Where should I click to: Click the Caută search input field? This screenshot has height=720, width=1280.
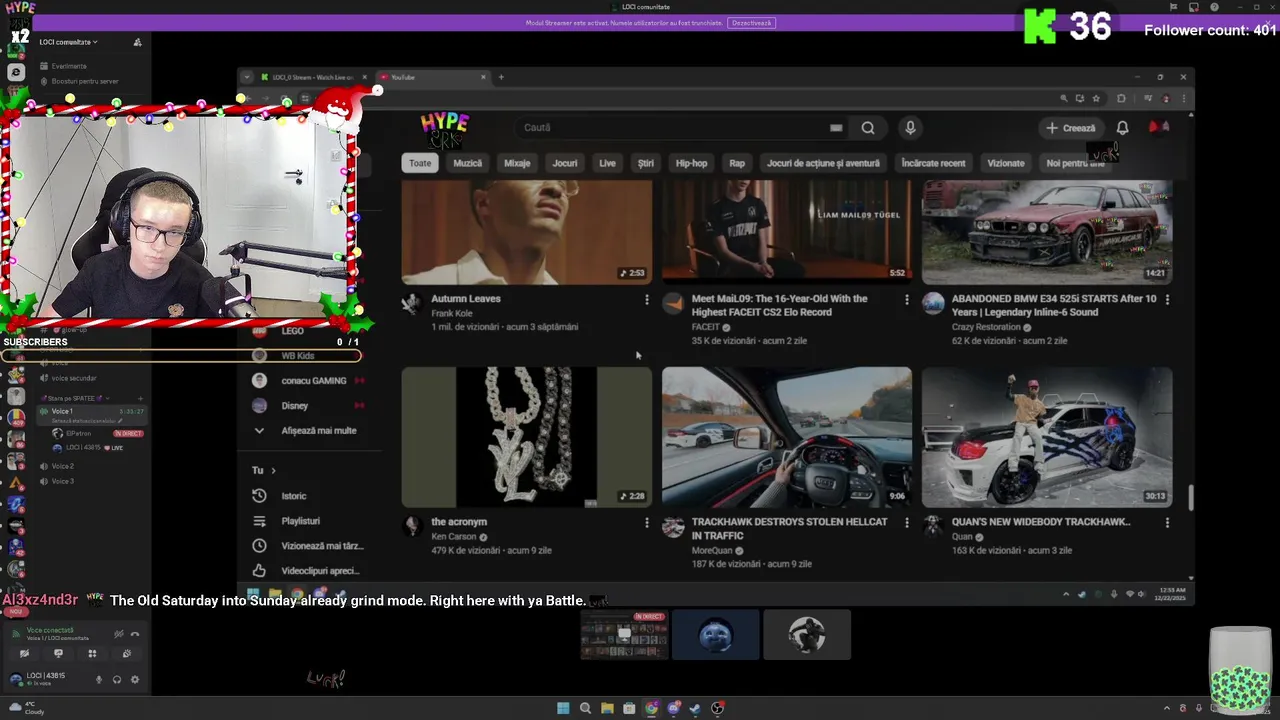680,128
